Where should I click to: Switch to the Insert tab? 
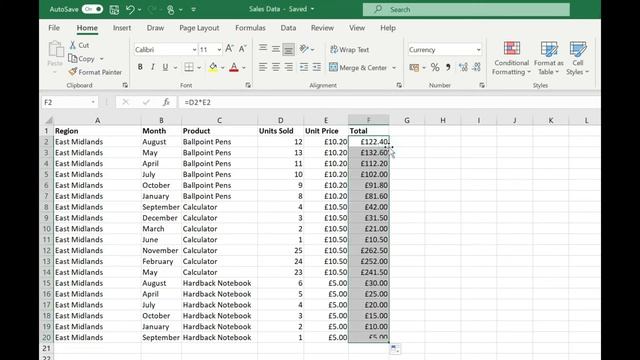(x=122, y=28)
